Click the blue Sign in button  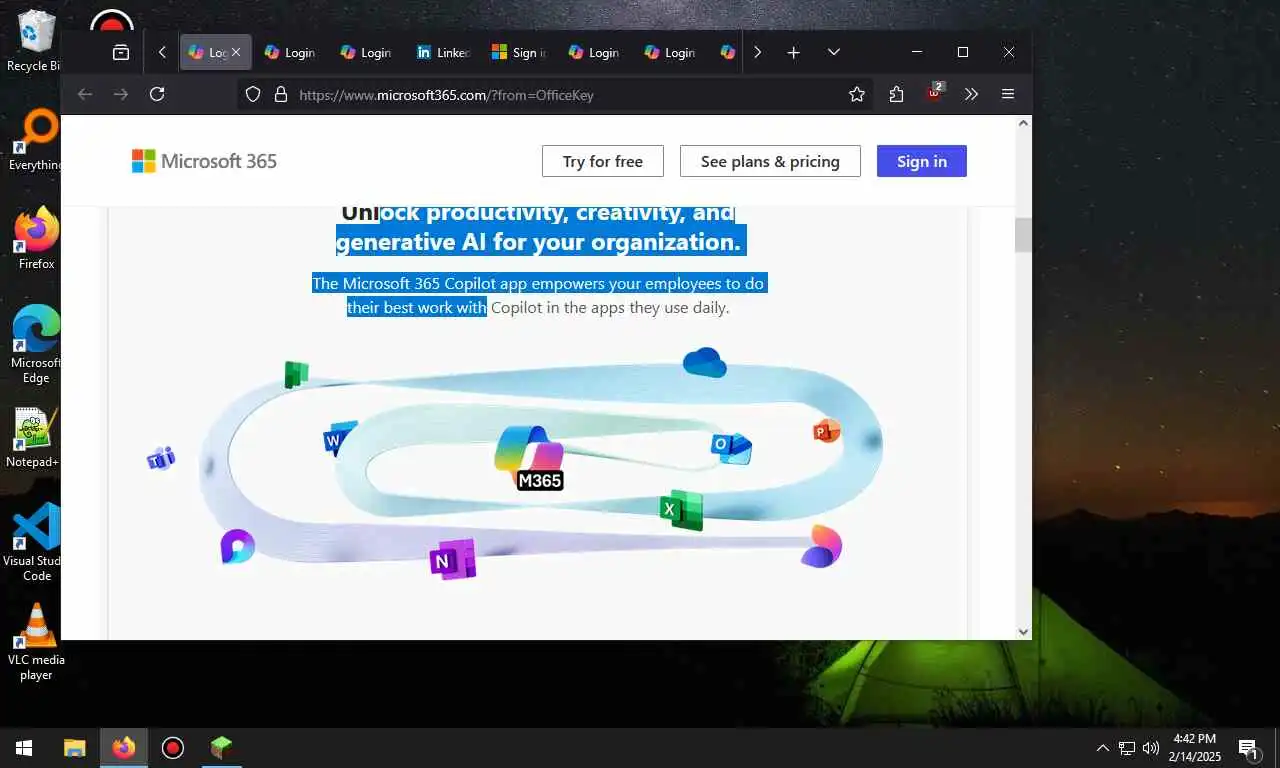(922, 161)
